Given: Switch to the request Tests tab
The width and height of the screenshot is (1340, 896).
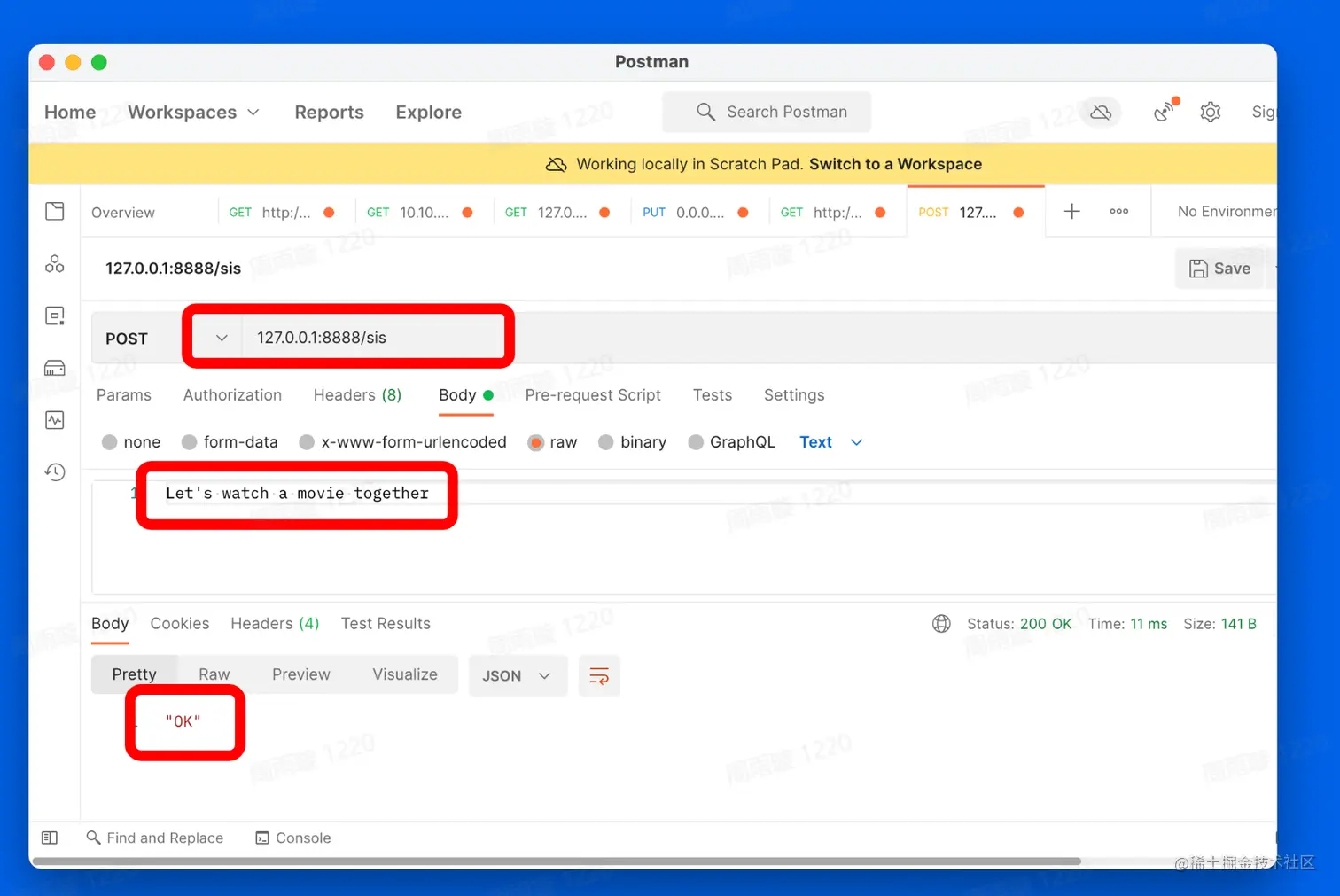Looking at the screenshot, I should (713, 395).
